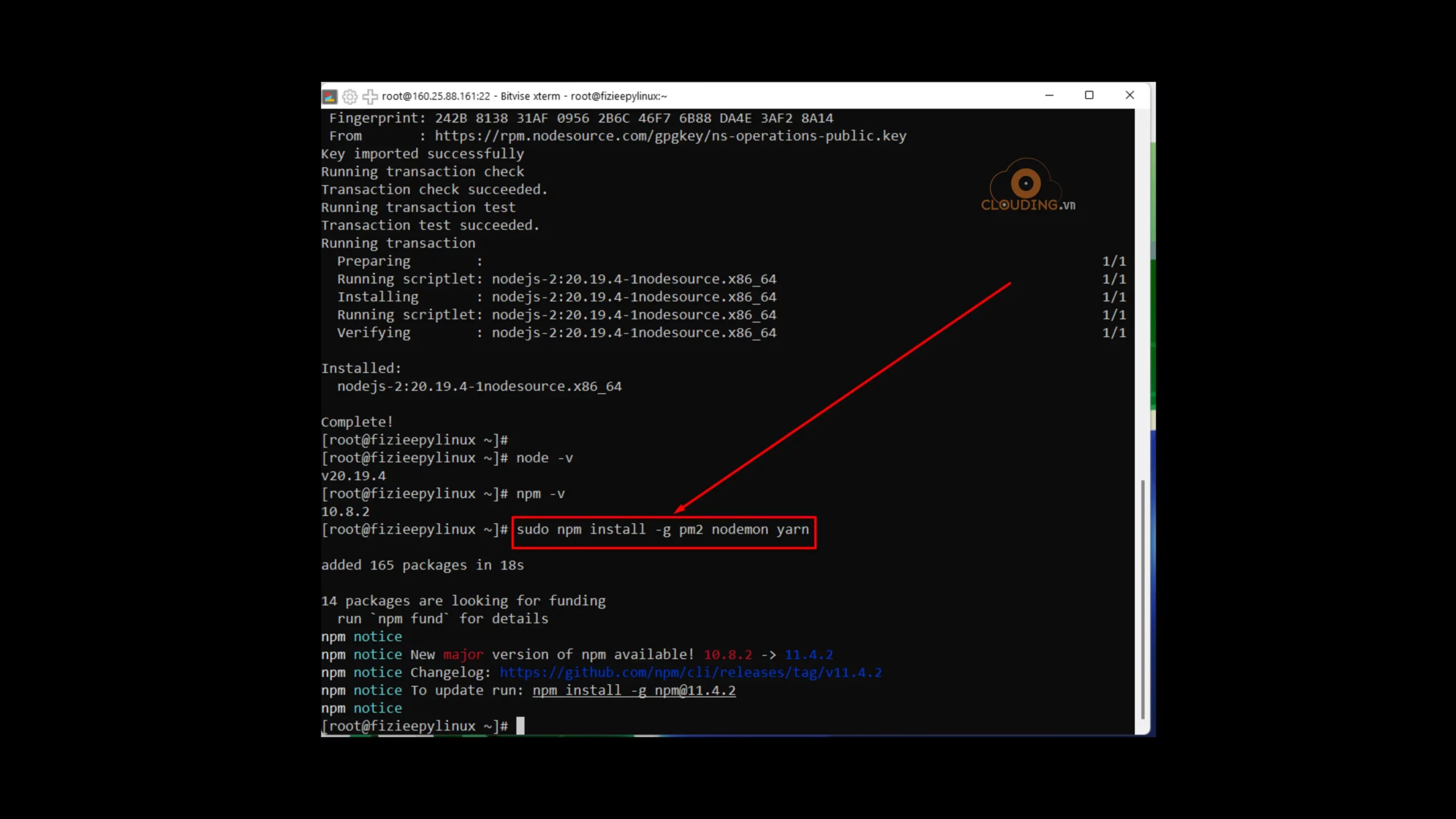Click the 'Complete!' output line
The height and width of the screenshot is (819, 1456).
(357, 422)
